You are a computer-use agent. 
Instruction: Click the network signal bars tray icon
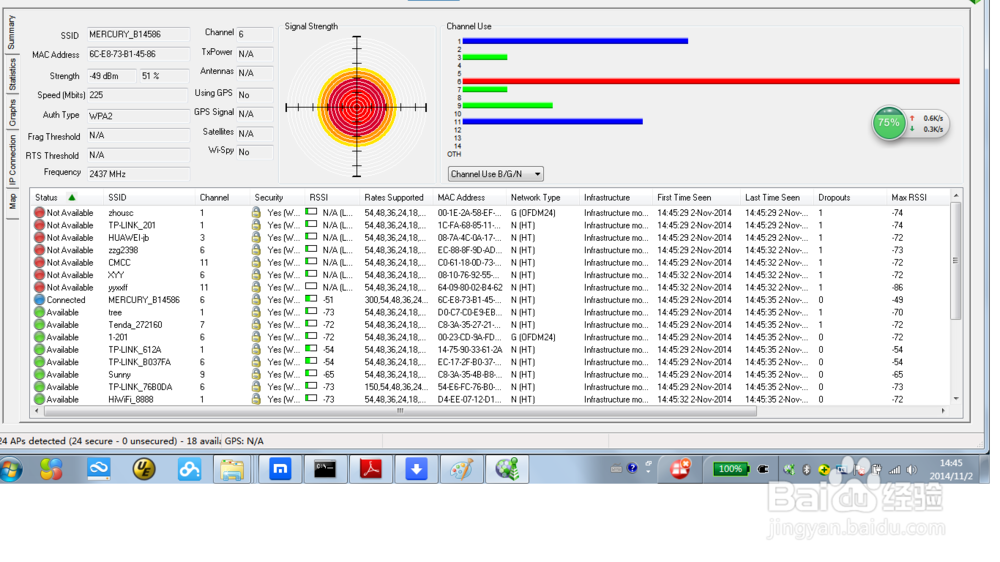[x=895, y=470]
